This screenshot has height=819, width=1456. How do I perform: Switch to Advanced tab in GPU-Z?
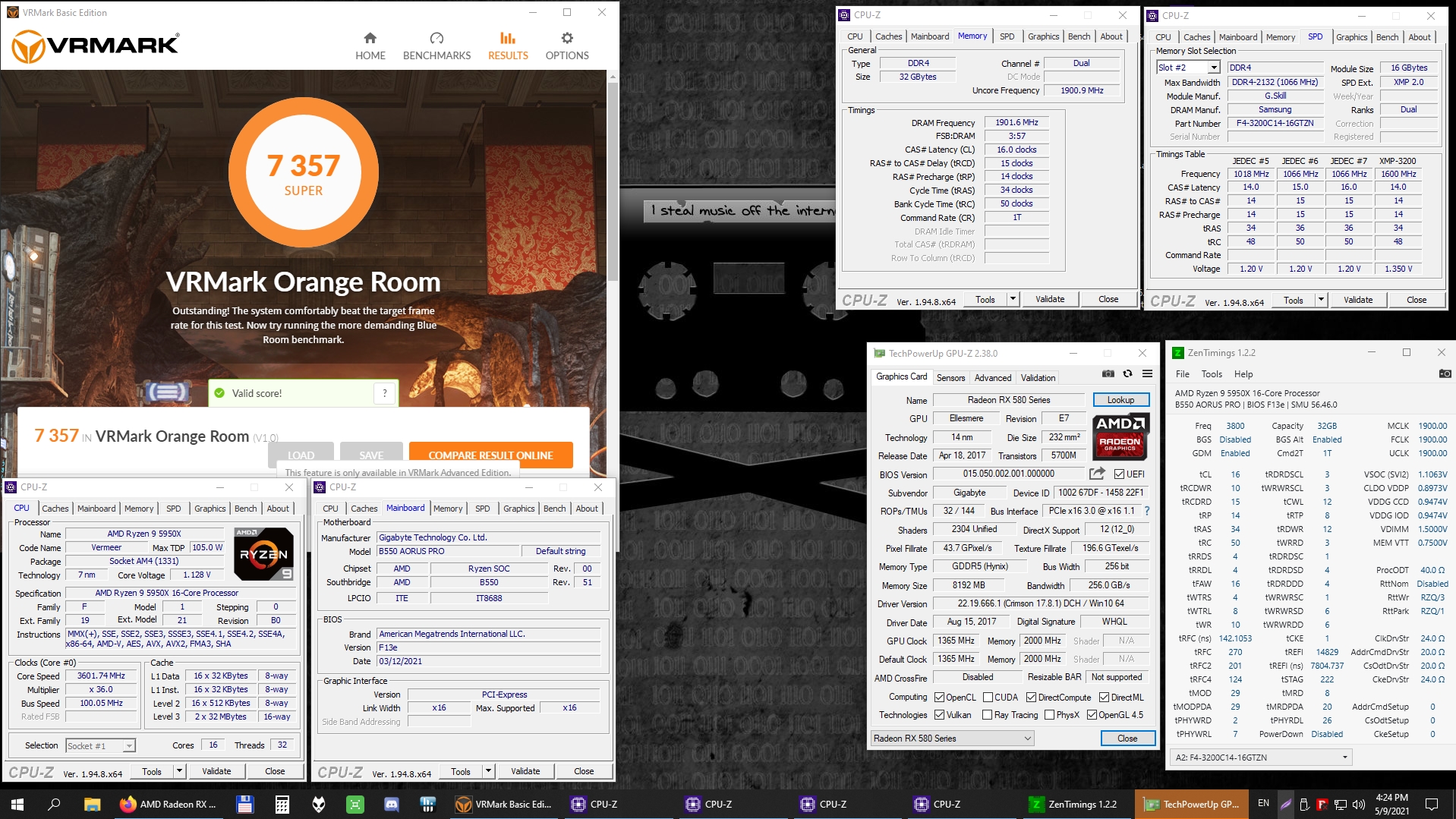pyautogui.click(x=993, y=378)
